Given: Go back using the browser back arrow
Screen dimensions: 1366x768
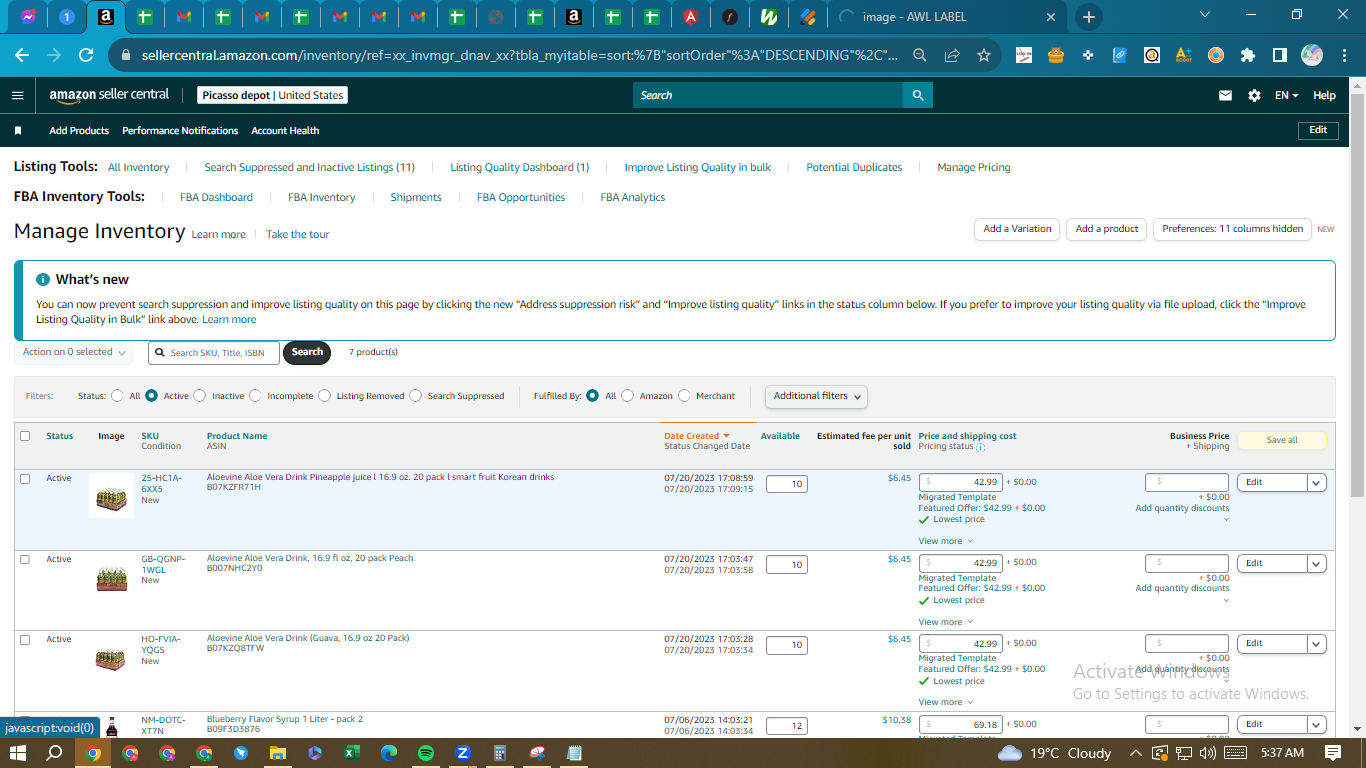Looking at the screenshot, I should tap(22, 56).
